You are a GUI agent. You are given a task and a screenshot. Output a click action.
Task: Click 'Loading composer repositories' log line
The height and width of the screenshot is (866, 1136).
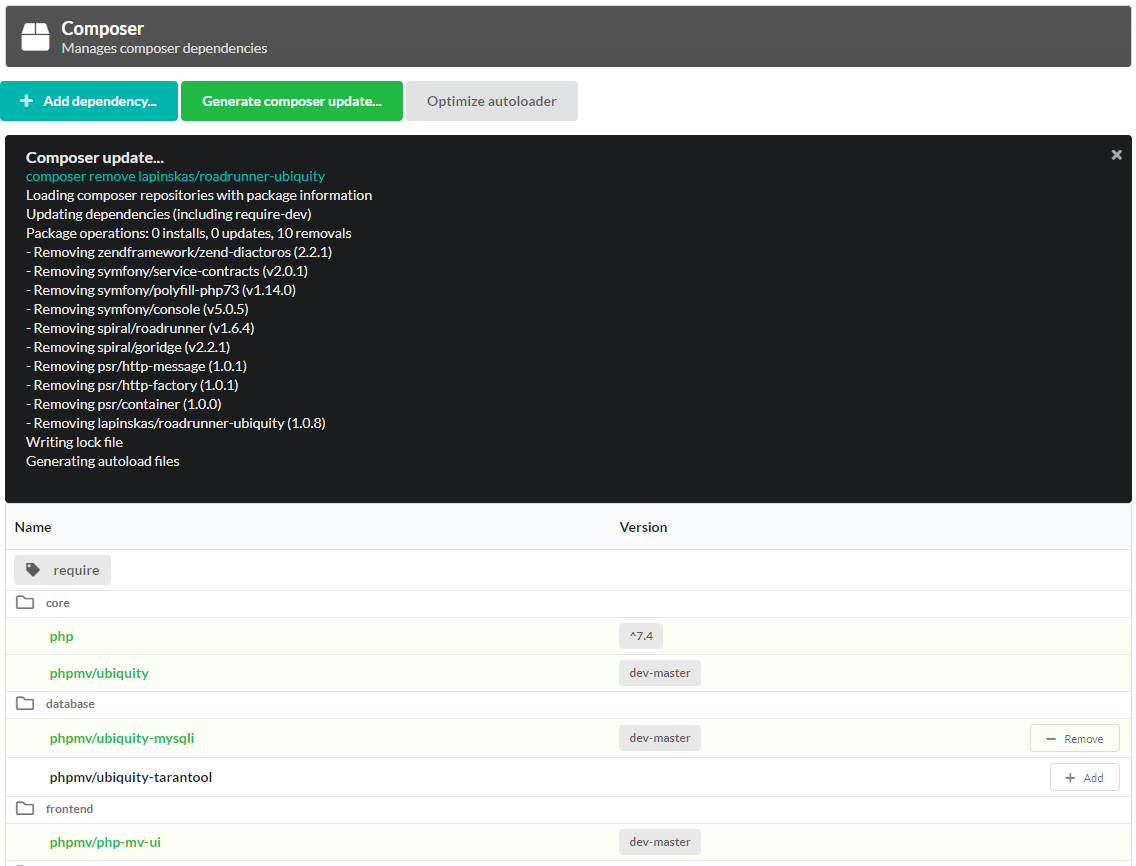(199, 195)
